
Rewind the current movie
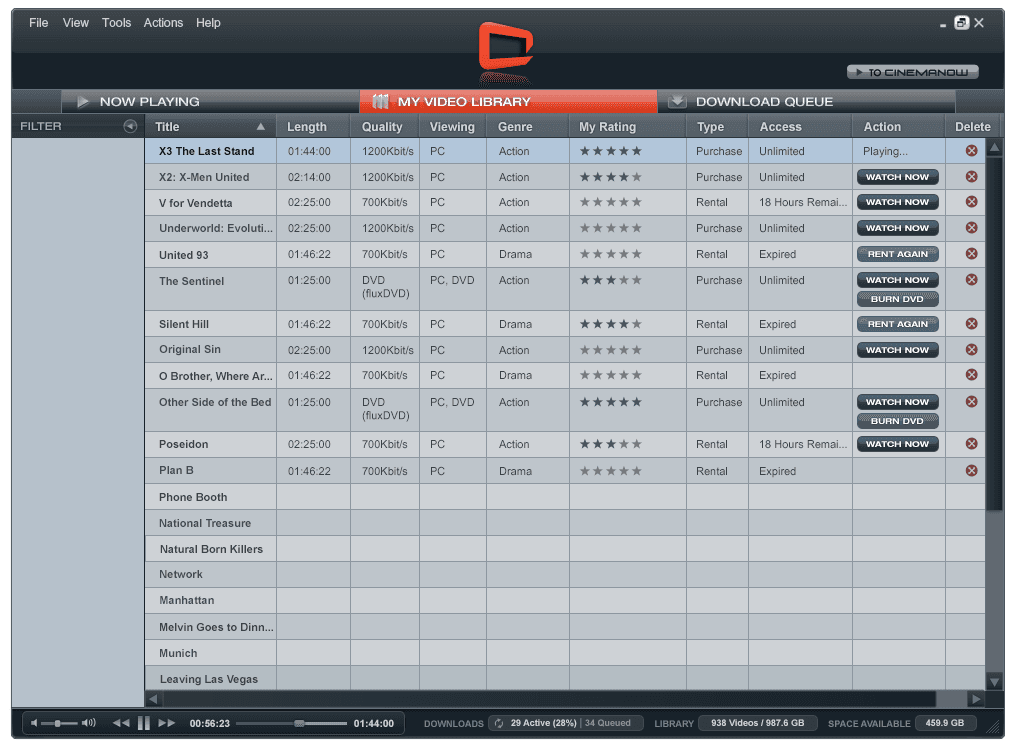pos(120,723)
